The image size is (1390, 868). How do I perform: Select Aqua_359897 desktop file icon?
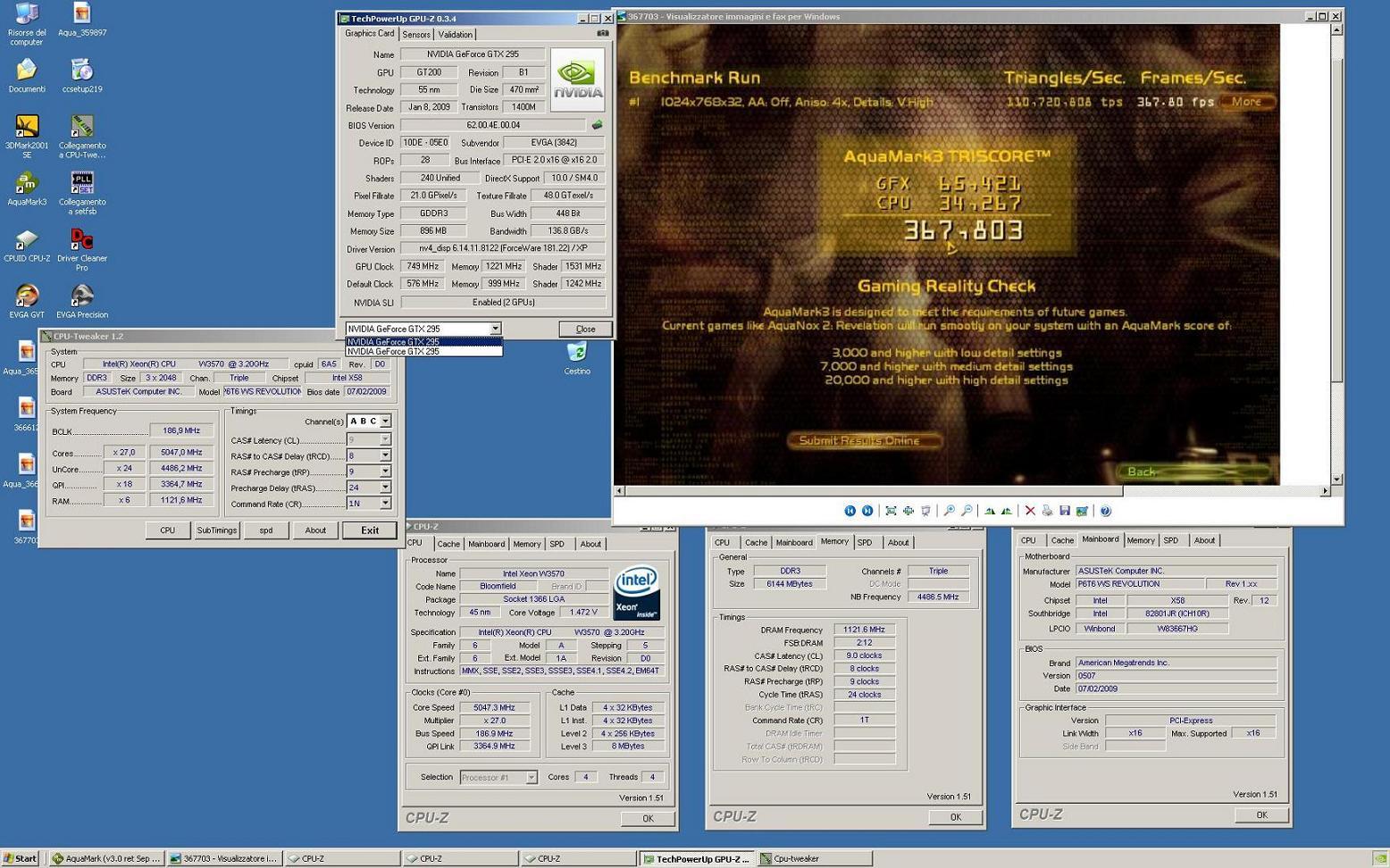pos(82,20)
